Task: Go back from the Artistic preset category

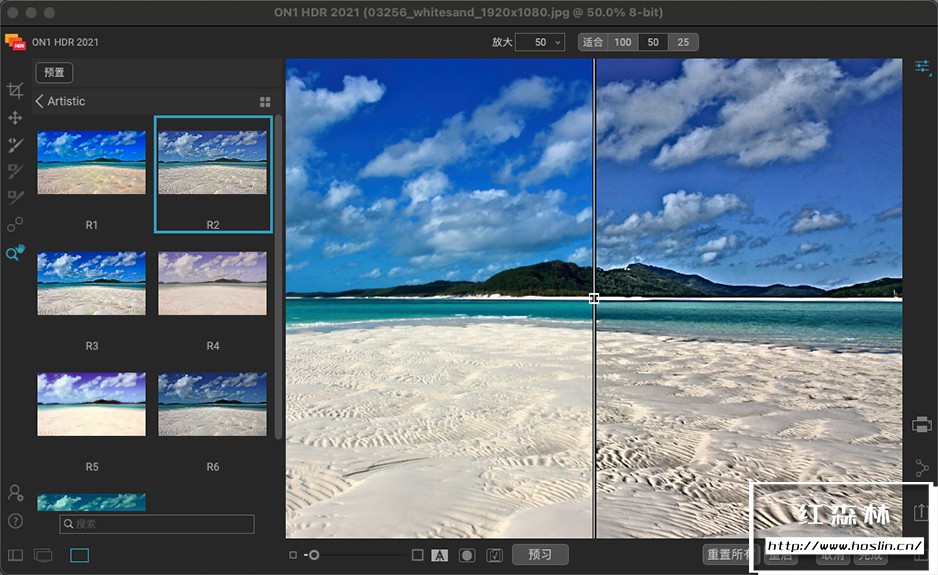Action: (x=40, y=101)
